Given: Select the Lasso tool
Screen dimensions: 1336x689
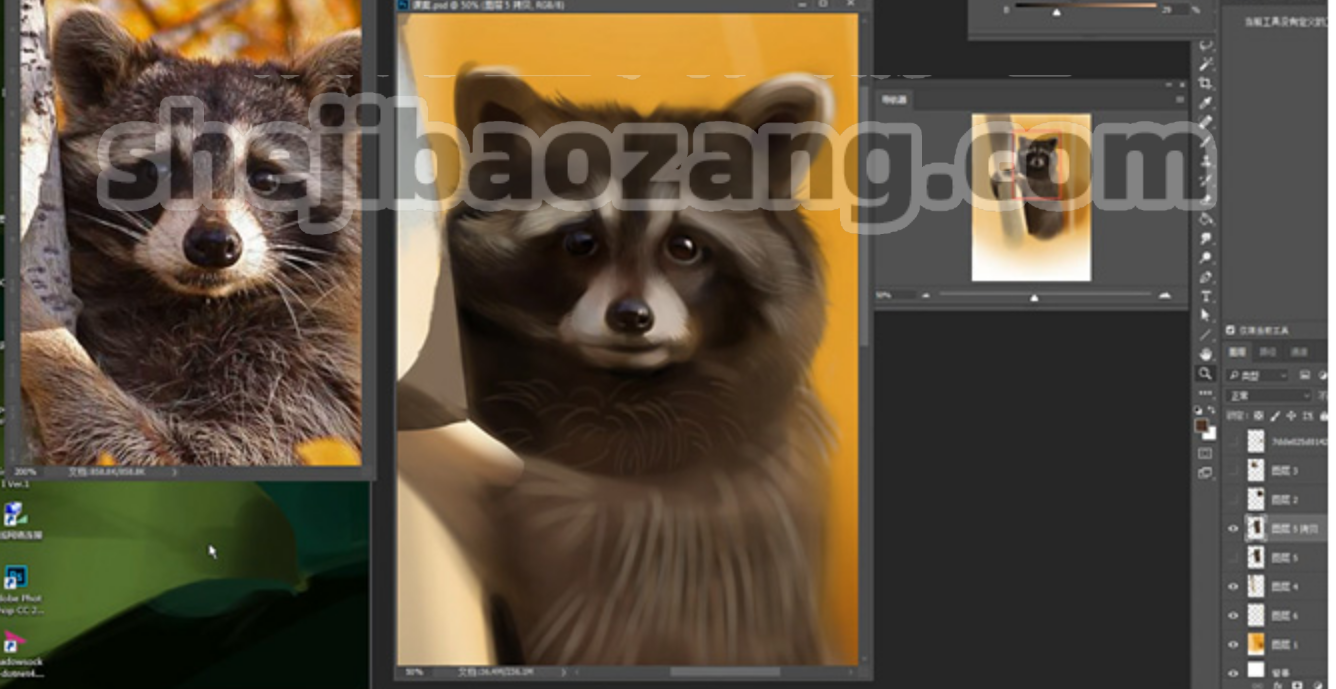Looking at the screenshot, I should 1206,44.
